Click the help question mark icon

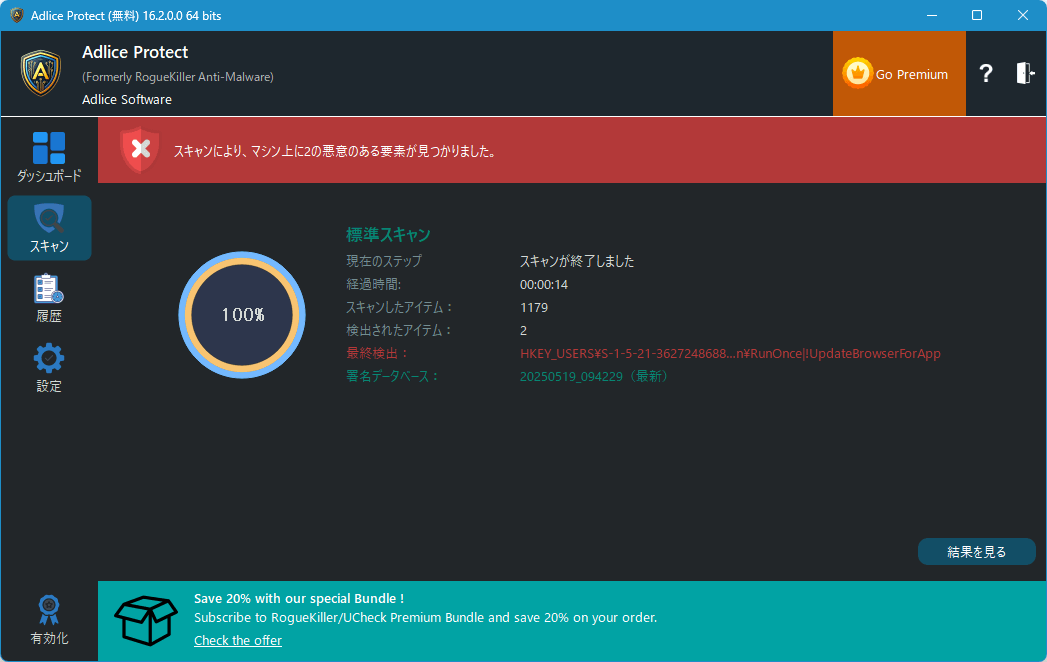tap(986, 73)
